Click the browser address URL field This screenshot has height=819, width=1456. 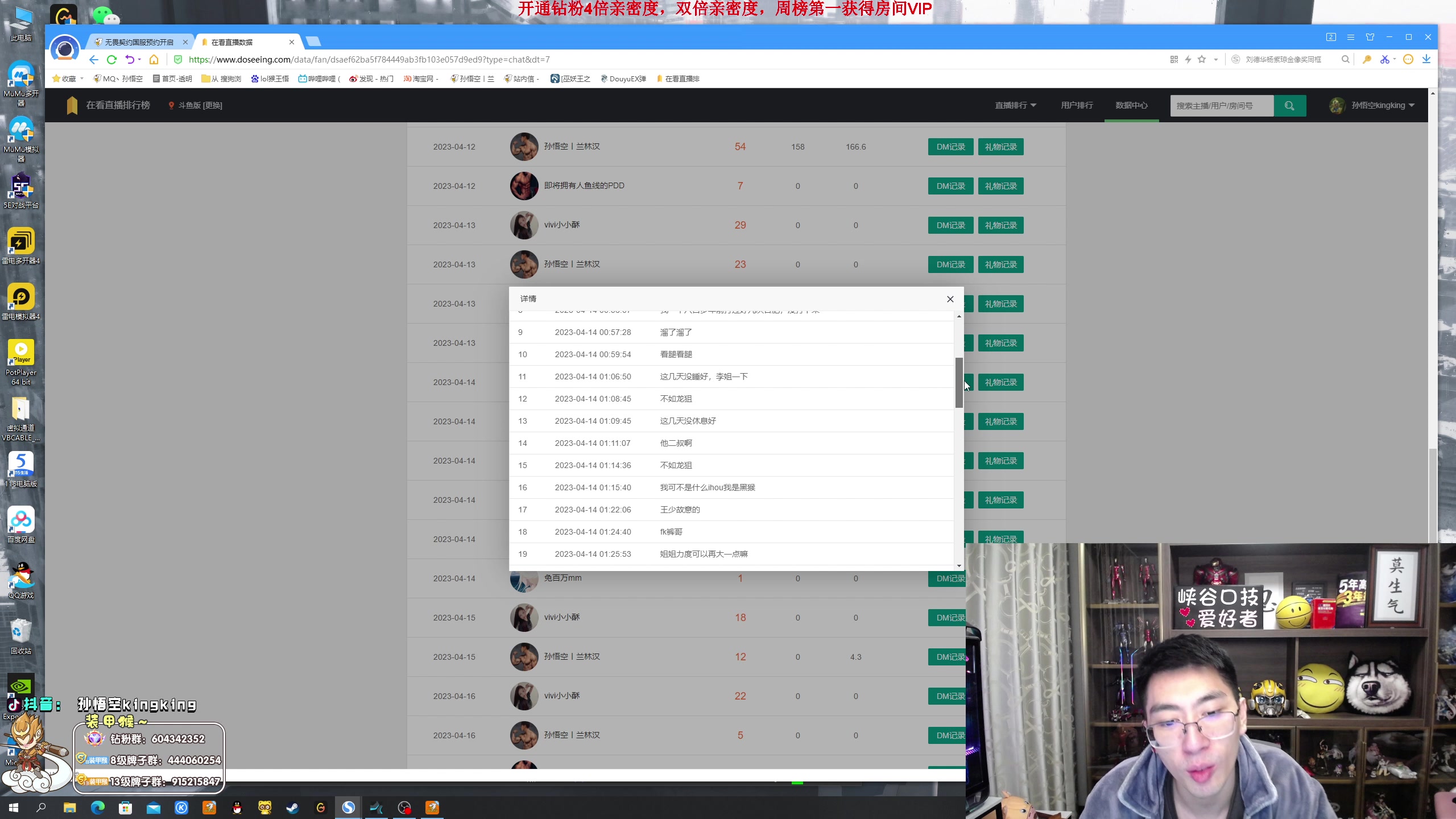coord(671,60)
